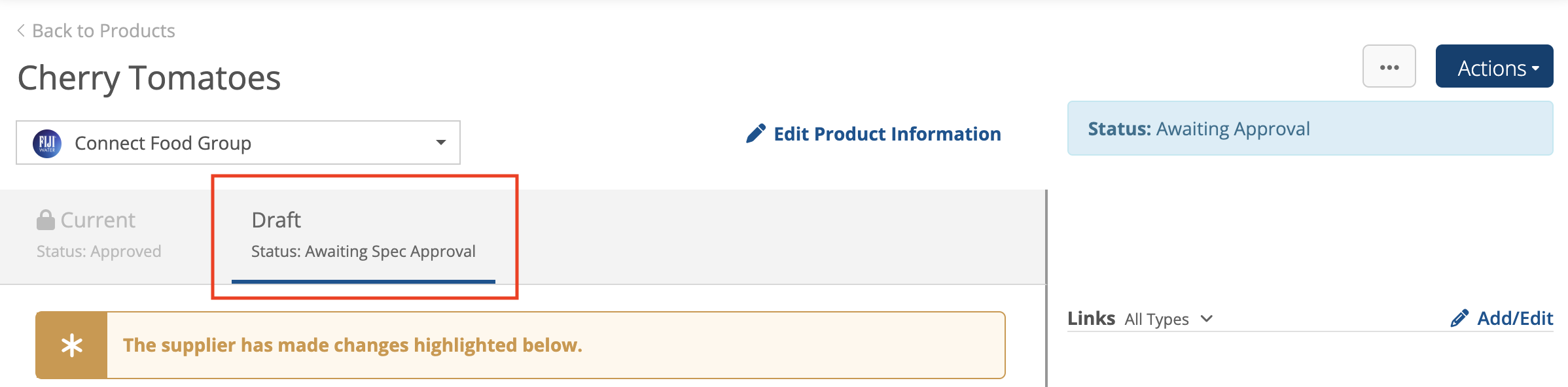Select the Draft tab
Screen dimensions: 1568x387
click(277, 220)
